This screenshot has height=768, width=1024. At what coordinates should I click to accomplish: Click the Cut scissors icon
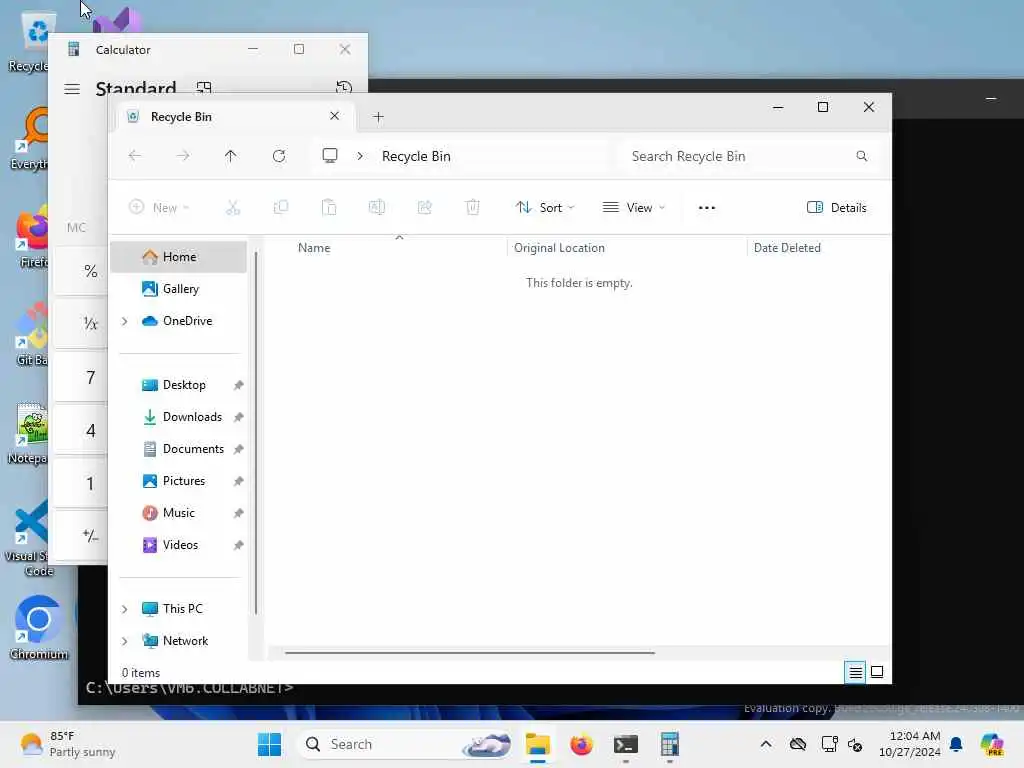coord(233,208)
